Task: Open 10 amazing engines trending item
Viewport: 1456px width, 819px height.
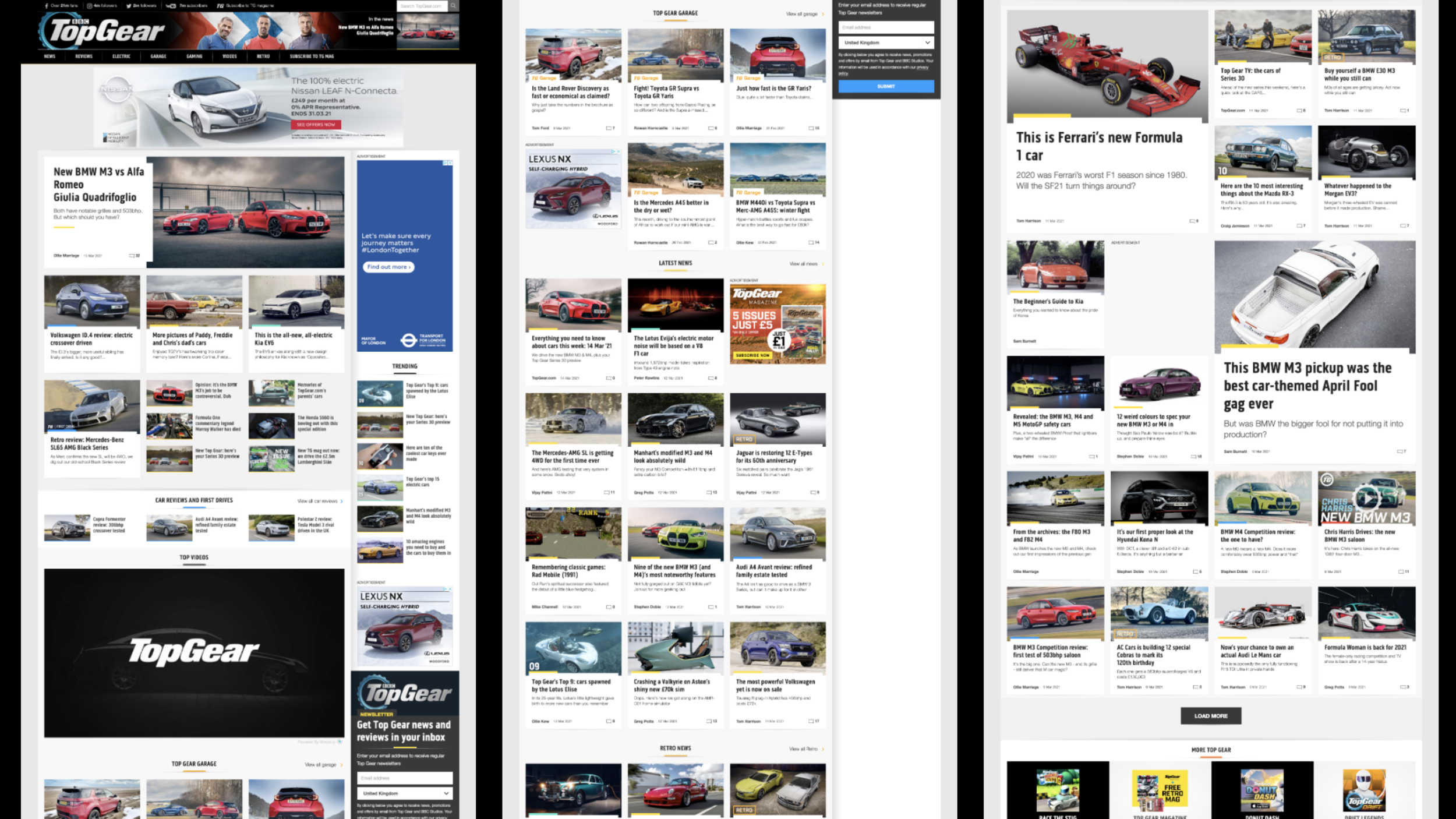Action: (428, 547)
